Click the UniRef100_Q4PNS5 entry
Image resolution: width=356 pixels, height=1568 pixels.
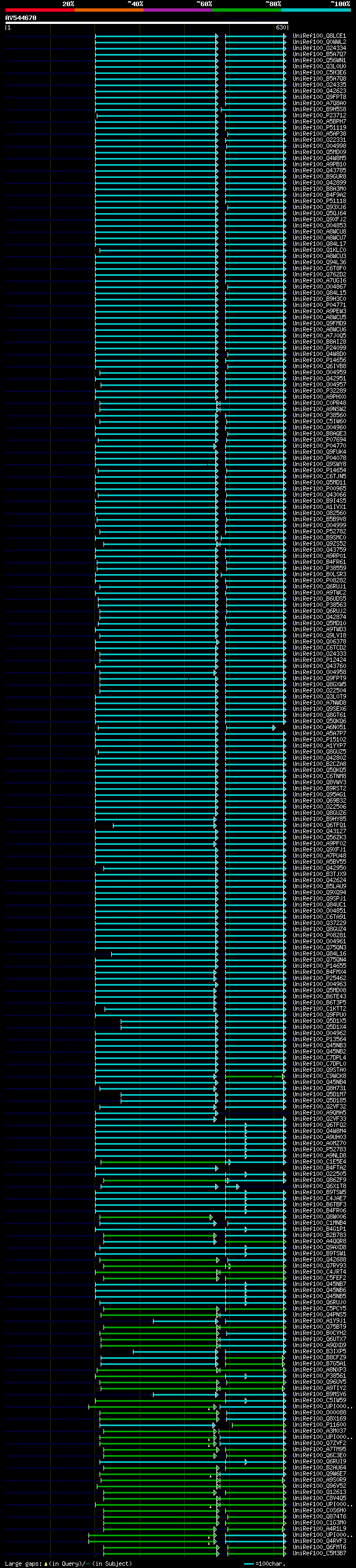pyautogui.click(x=319, y=1314)
